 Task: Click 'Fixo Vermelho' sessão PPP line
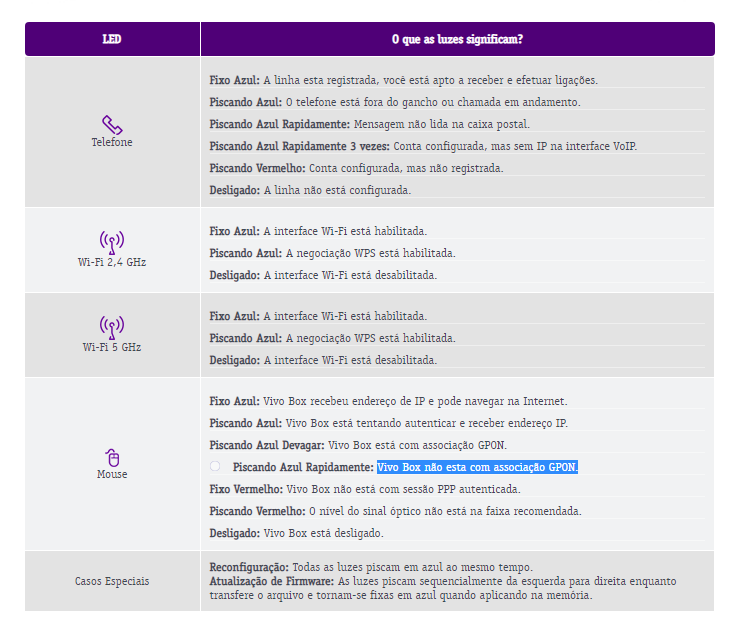[x=365, y=489]
